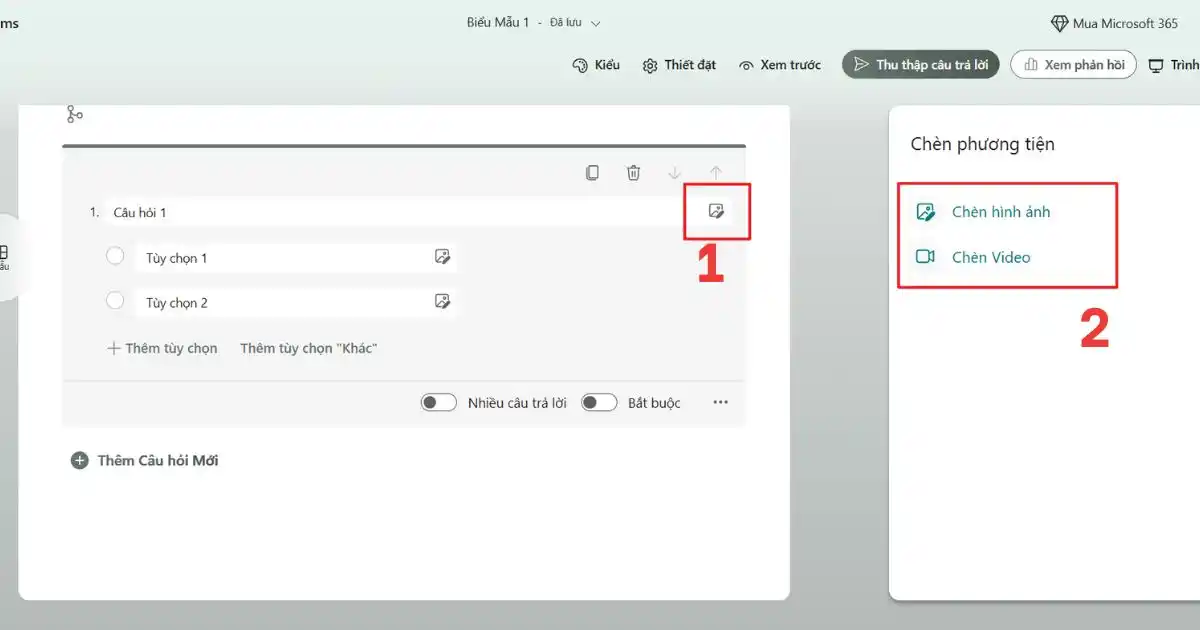This screenshot has width=1200, height=630.
Task: Open the Kiểu style menu
Action: 596,65
